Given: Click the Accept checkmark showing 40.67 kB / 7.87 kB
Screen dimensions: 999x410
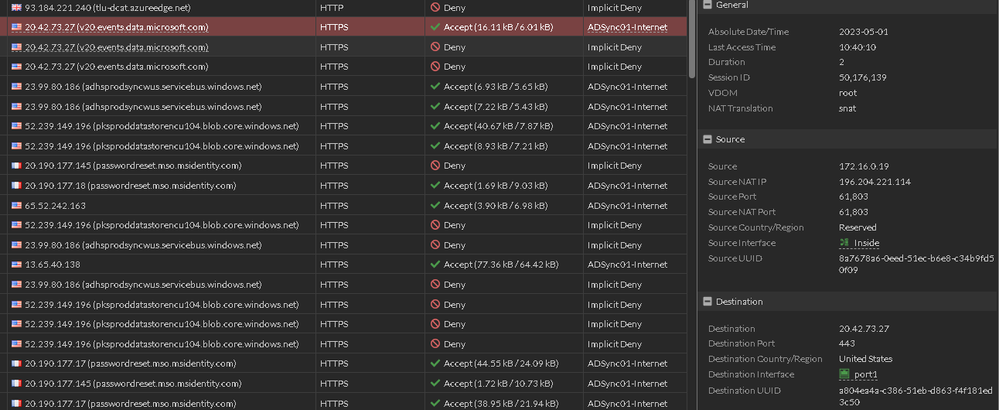Looking at the screenshot, I should [x=435, y=126].
